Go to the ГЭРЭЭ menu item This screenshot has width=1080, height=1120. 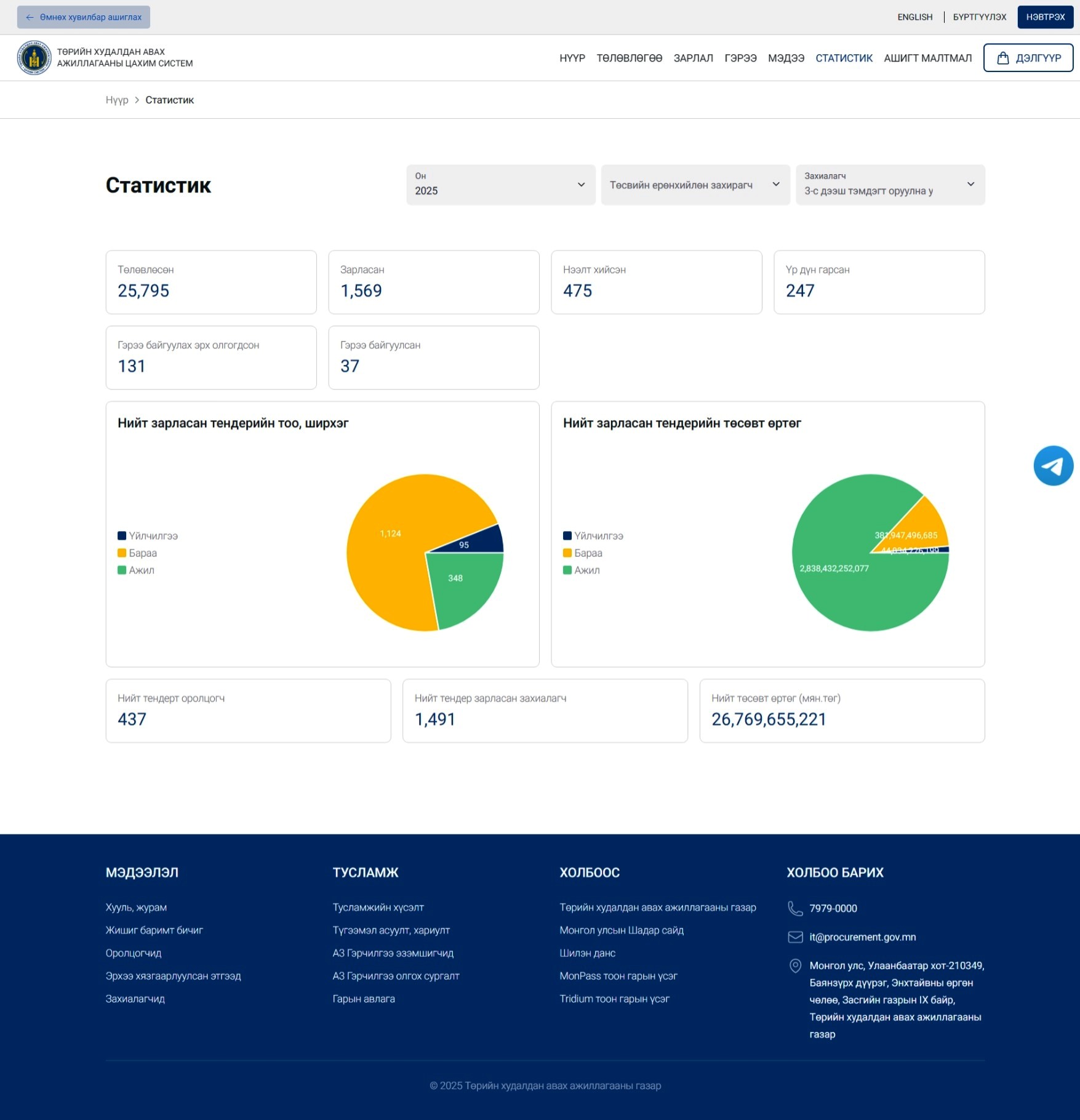(740, 58)
